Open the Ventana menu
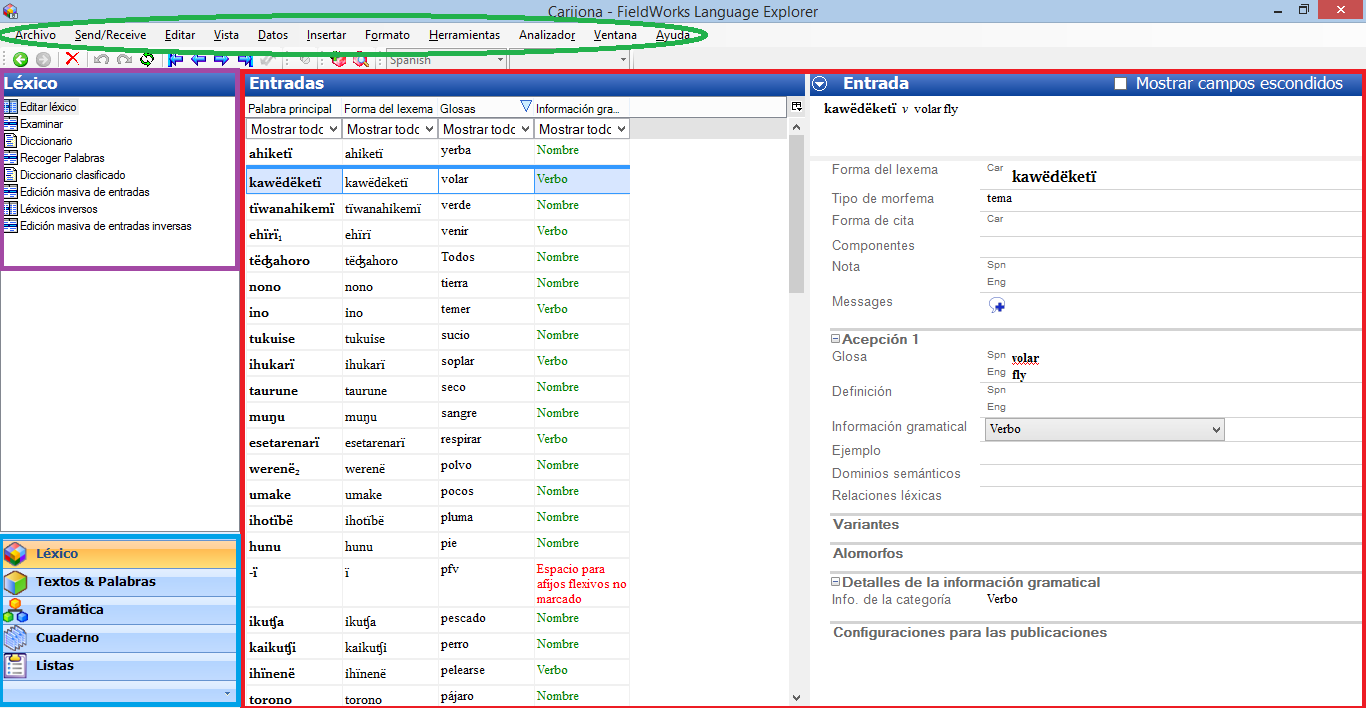Image resolution: width=1366 pixels, height=708 pixels. (x=615, y=35)
